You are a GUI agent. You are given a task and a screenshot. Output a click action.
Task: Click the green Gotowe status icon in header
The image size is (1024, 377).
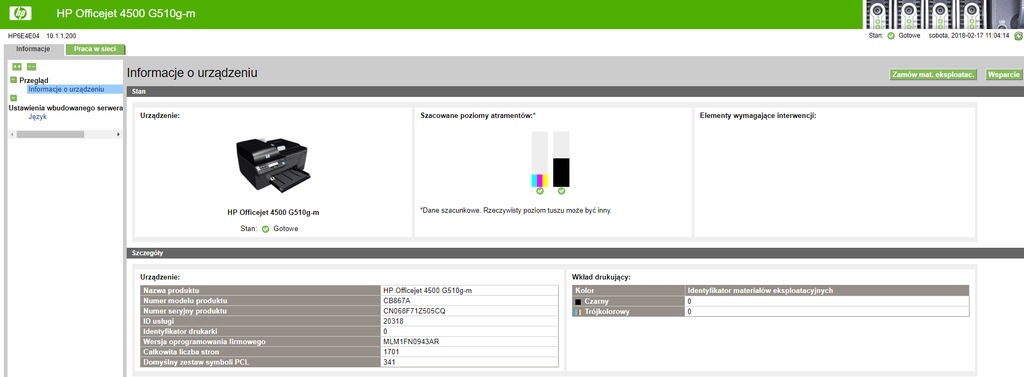[891, 36]
